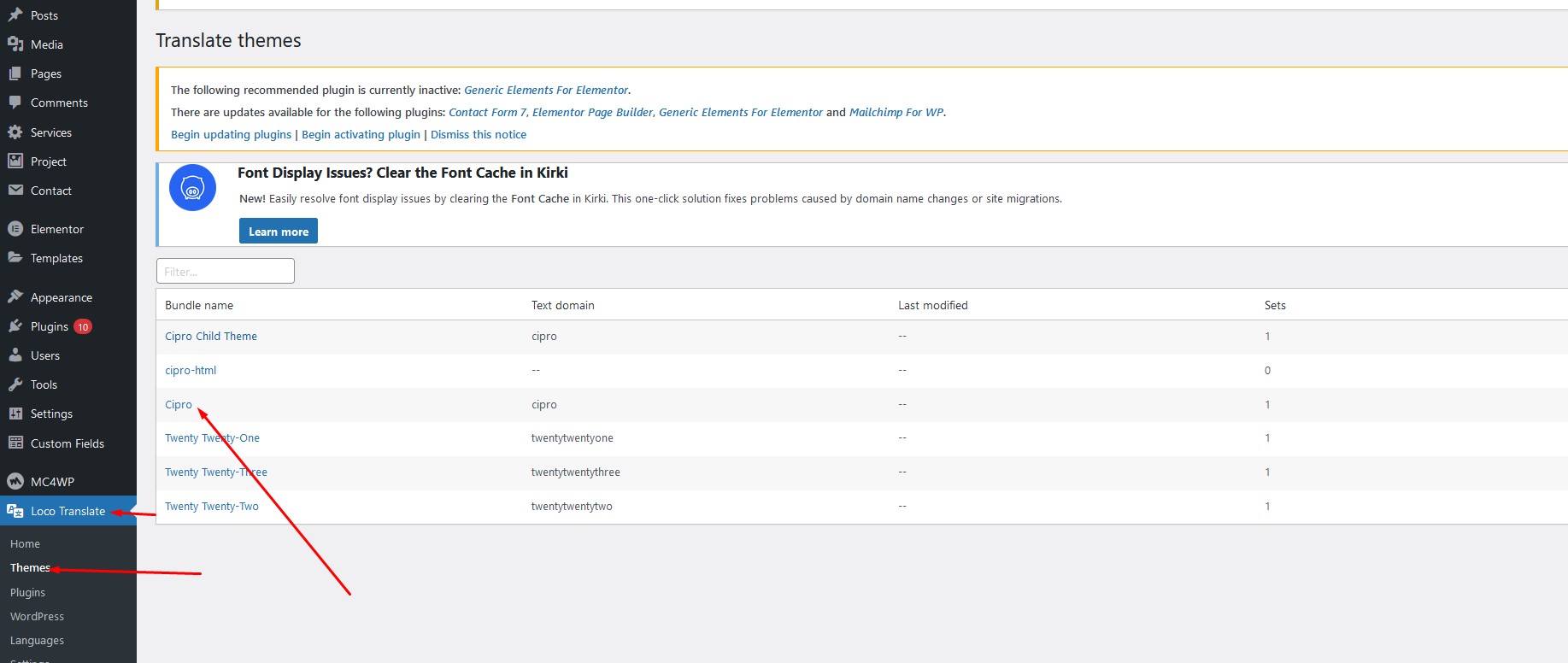Open Plugins submenu under Loco Translate
1568x663 pixels.
(27, 592)
